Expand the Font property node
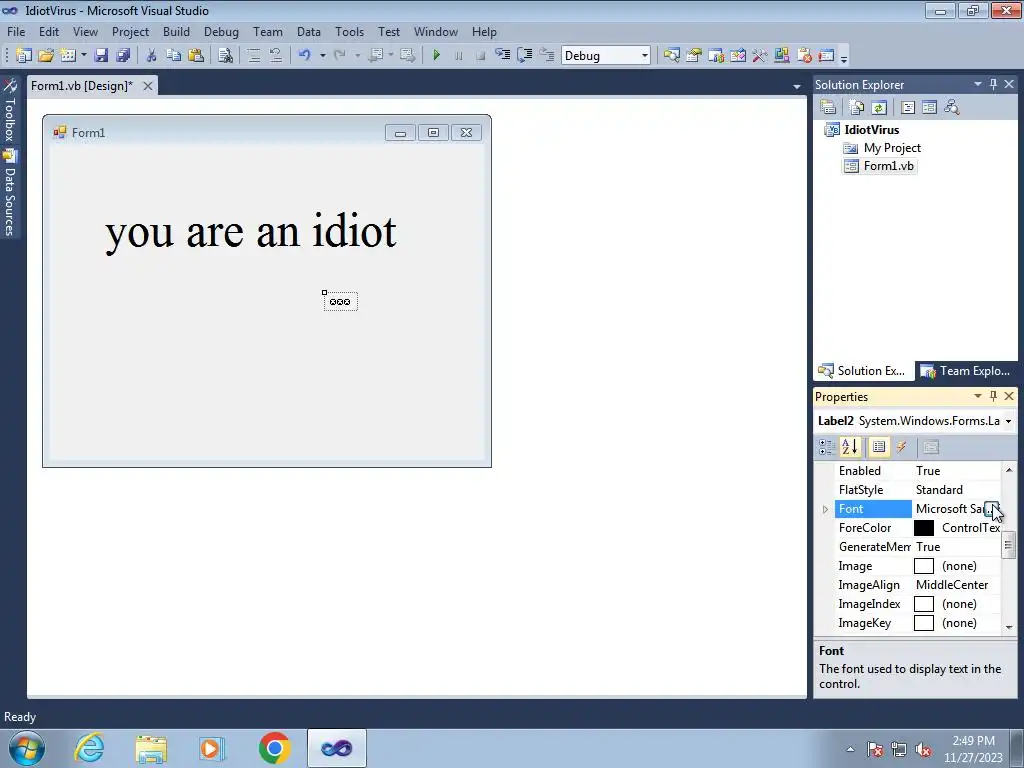 coord(825,509)
